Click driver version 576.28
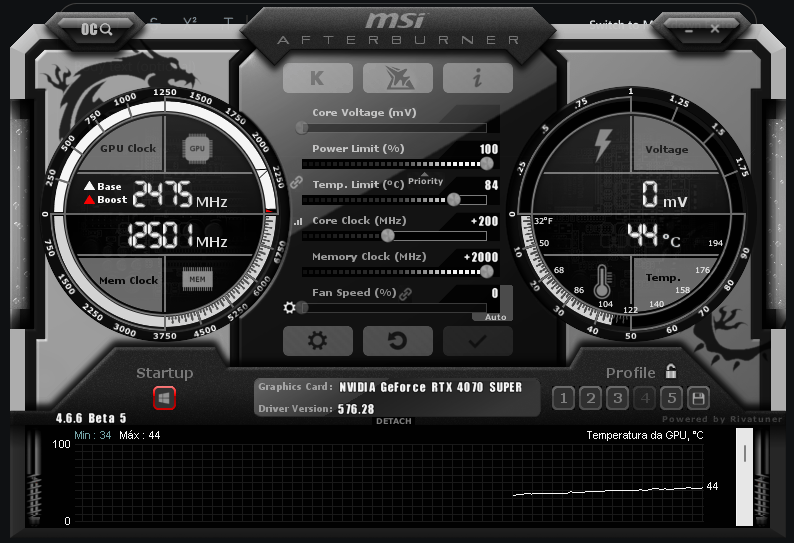Image resolution: width=794 pixels, height=543 pixels. point(356,409)
